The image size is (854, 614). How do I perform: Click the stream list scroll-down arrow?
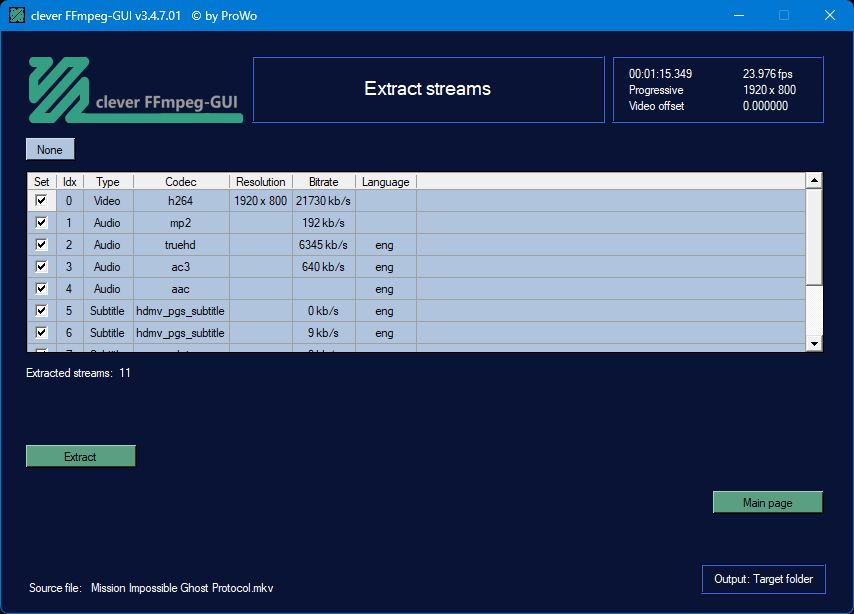pos(814,343)
